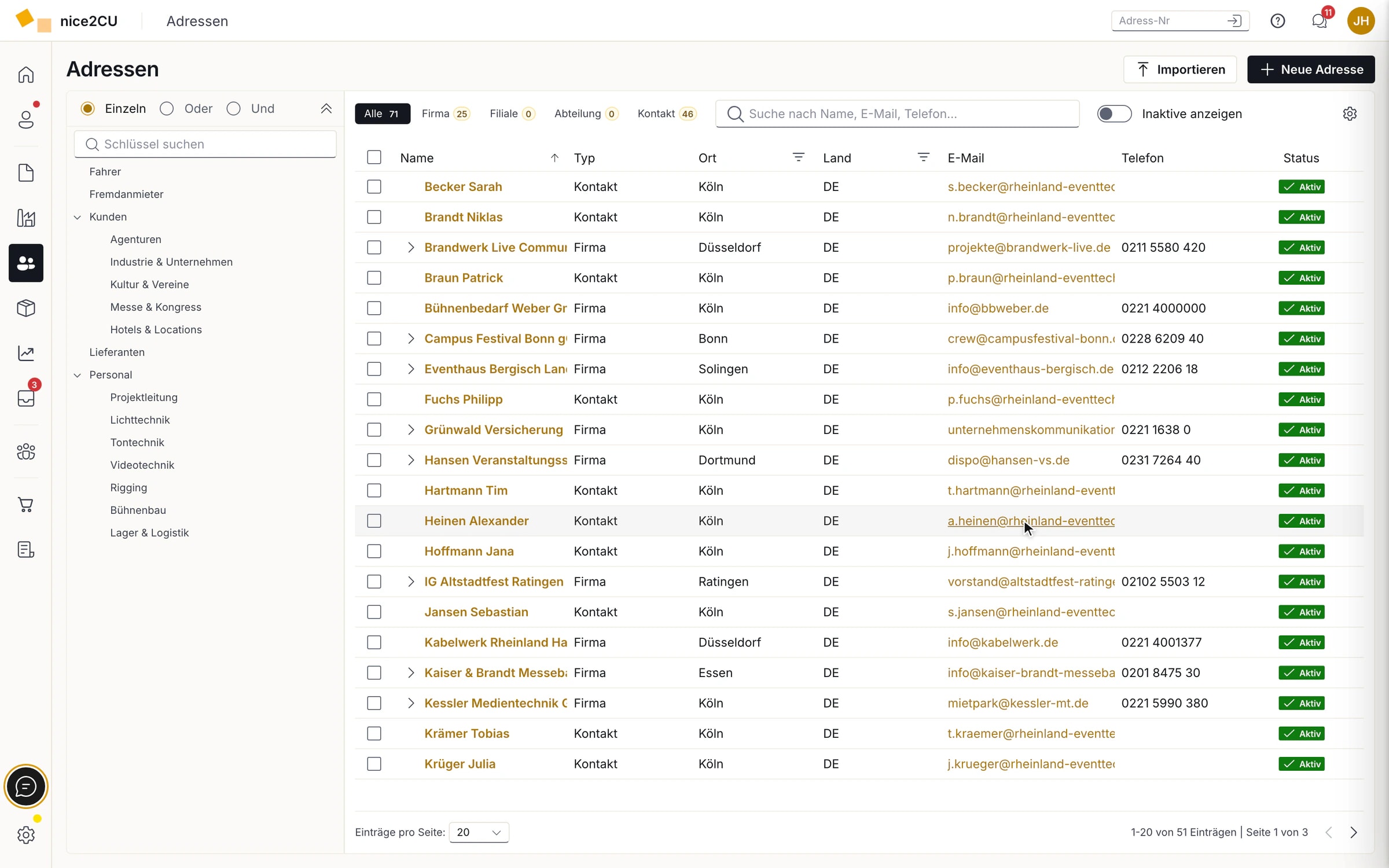Open the table column settings gear

1350,113
